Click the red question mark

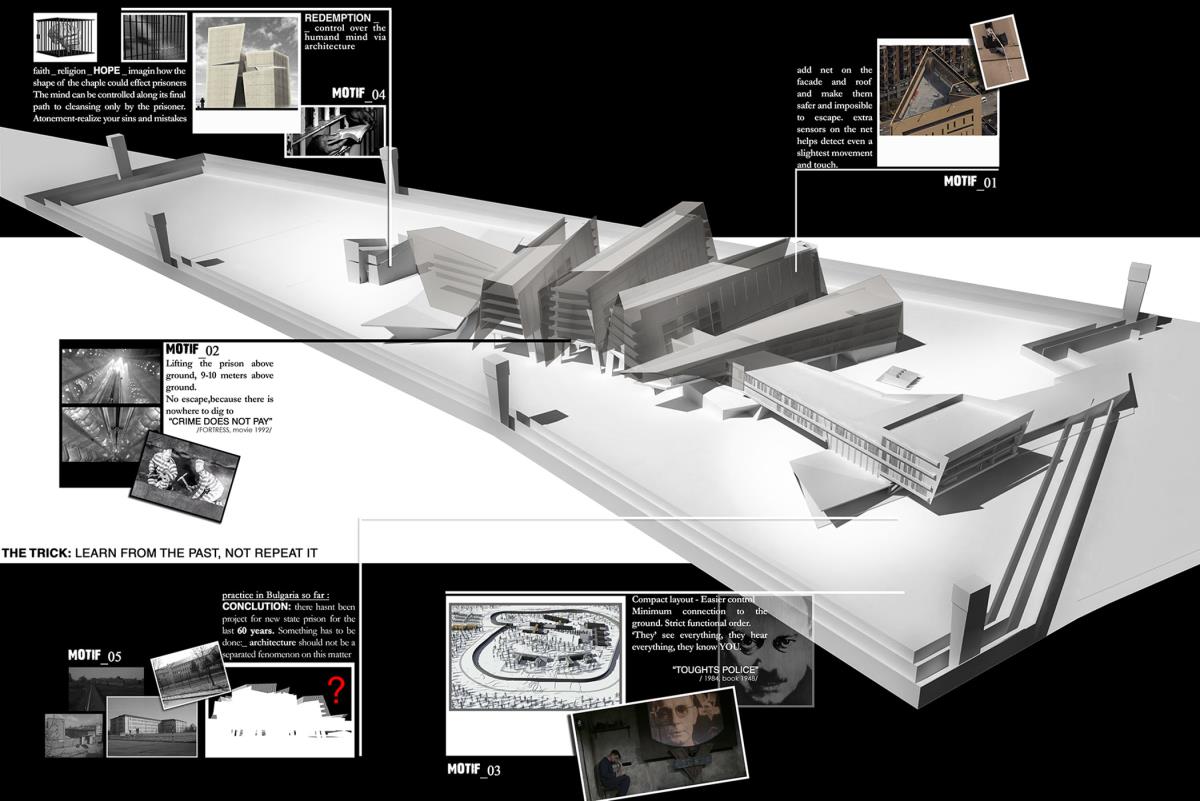tap(336, 691)
